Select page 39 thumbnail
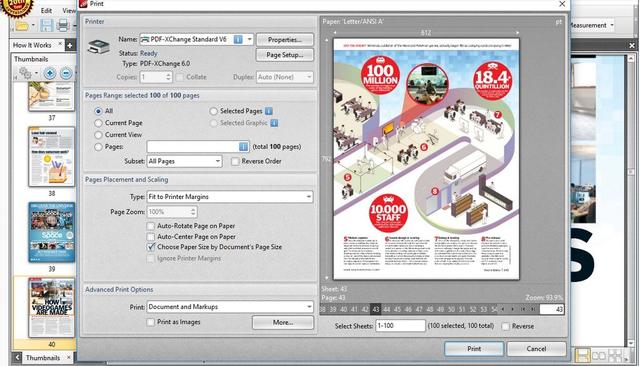The height and width of the screenshot is (366, 640). (51, 232)
